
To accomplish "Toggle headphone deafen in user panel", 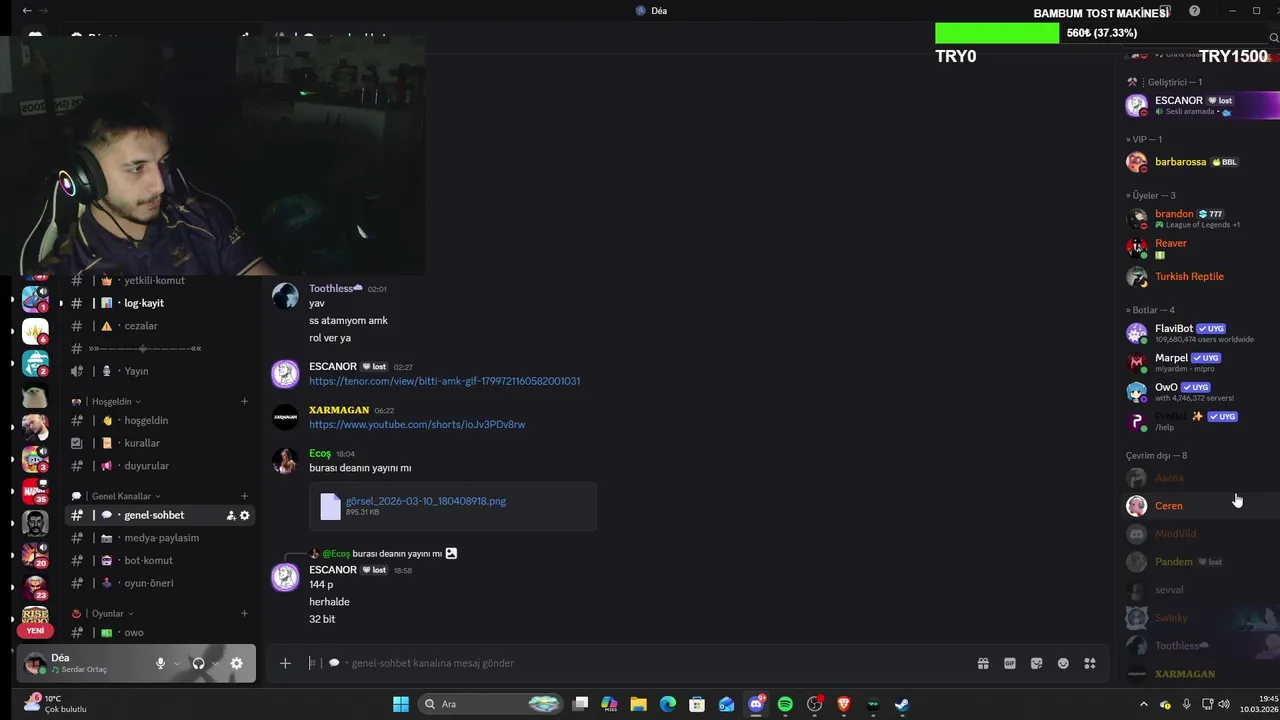I will tap(198, 663).
